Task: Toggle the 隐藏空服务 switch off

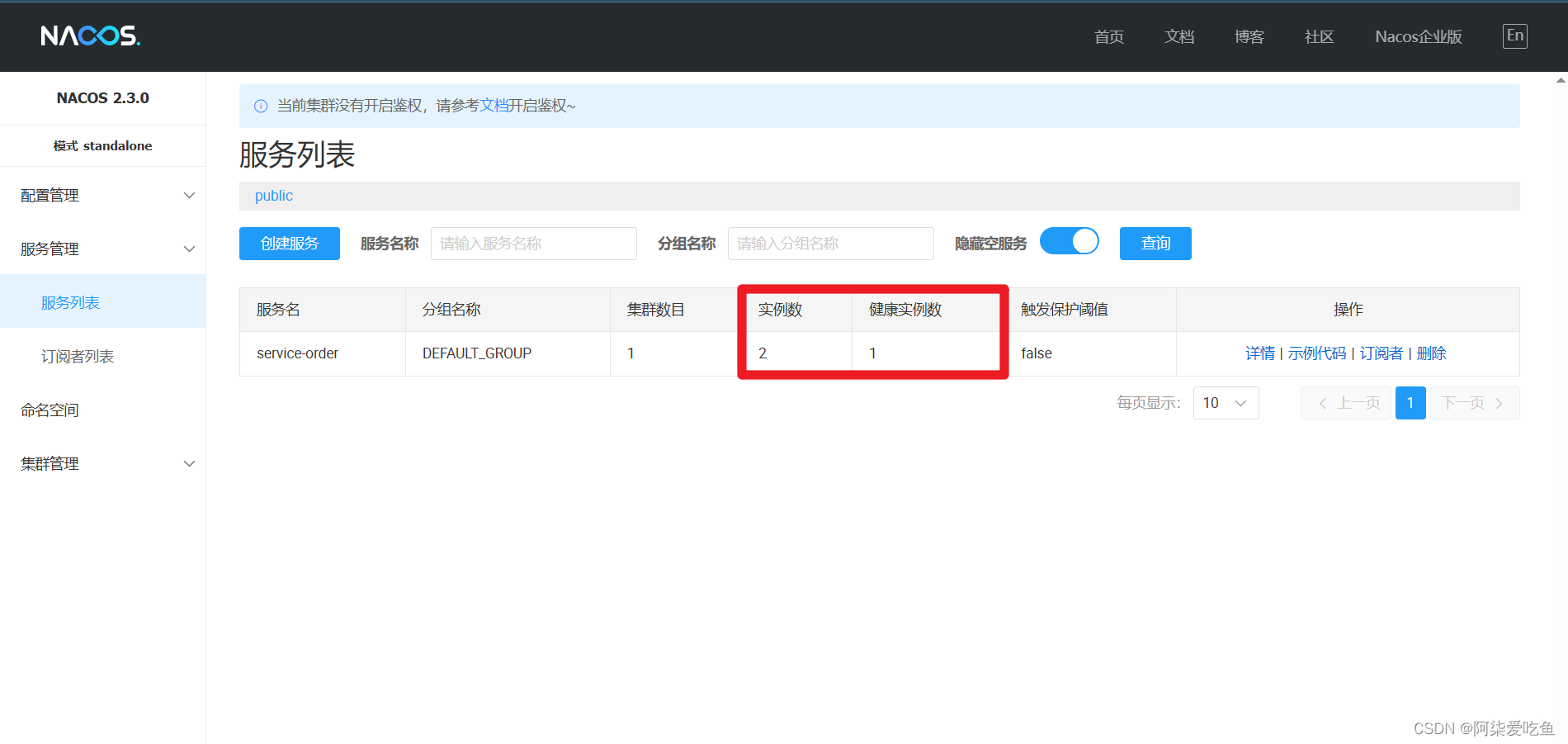Action: click(1070, 241)
